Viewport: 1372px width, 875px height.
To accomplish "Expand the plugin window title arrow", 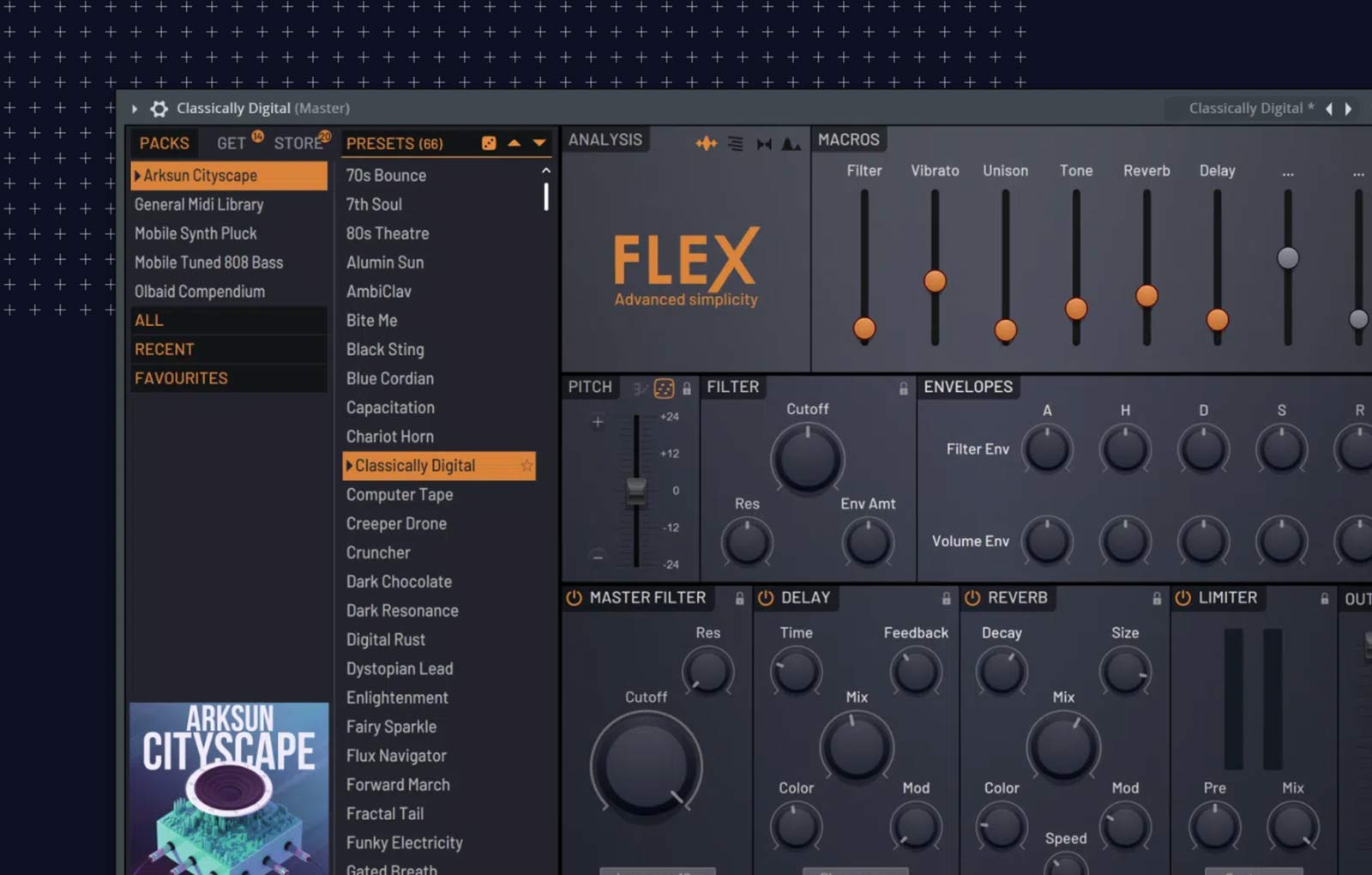I will [x=135, y=109].
